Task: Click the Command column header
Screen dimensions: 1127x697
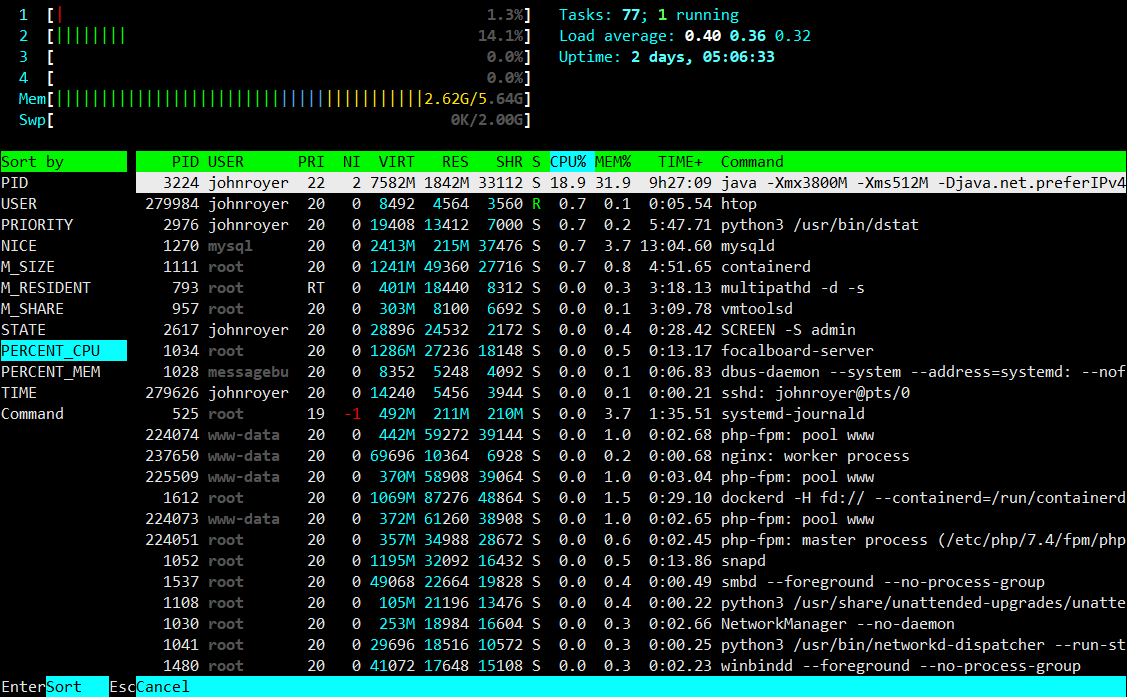Action: click(752, 162)
